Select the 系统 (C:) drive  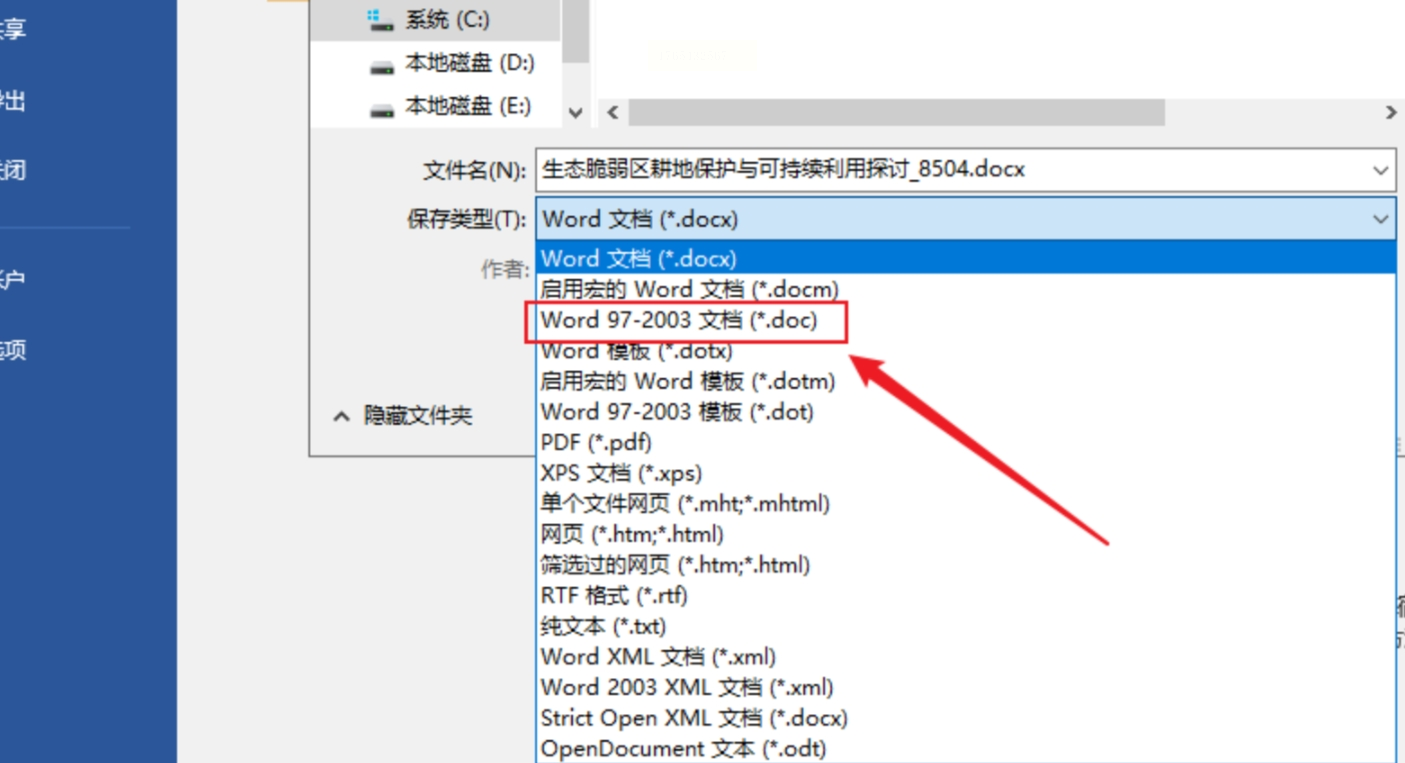(435, 19)
